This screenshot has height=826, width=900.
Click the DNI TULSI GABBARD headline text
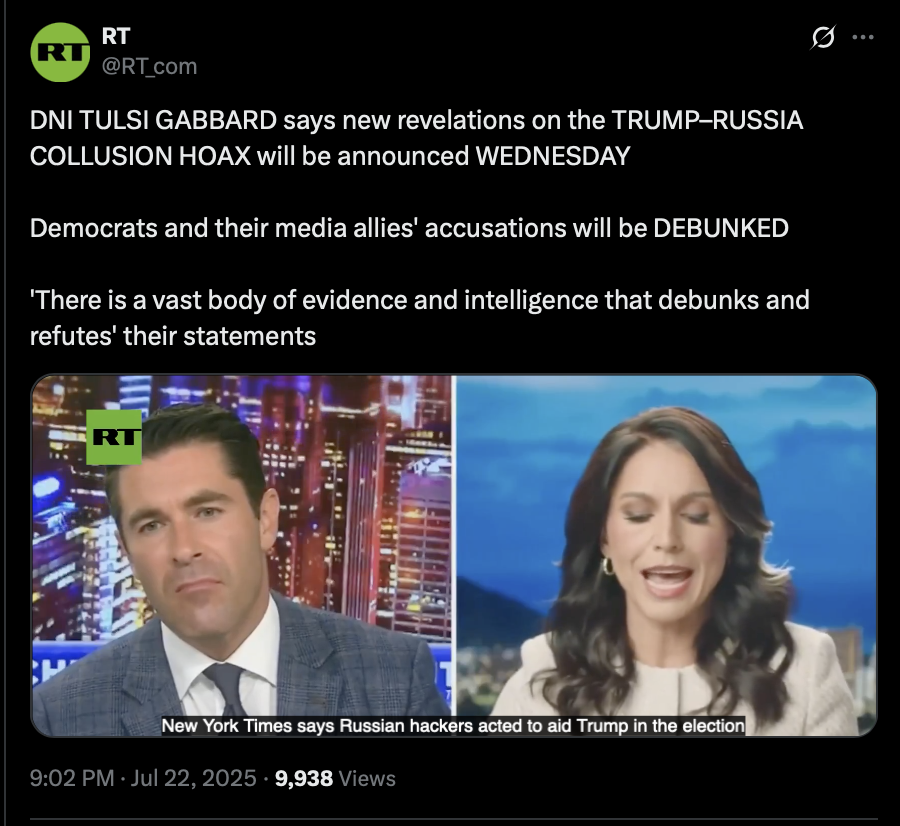tap(153, 121)
